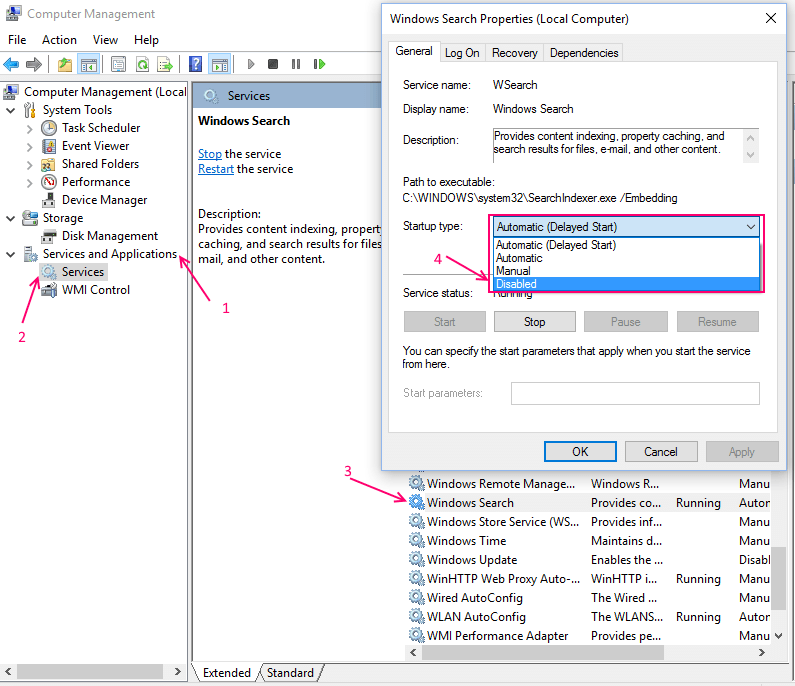Click the Stop Service square icon
Image resolution: width=795 pixels, height=686 pixels.
pyautogui.click(x=273, y=64)
